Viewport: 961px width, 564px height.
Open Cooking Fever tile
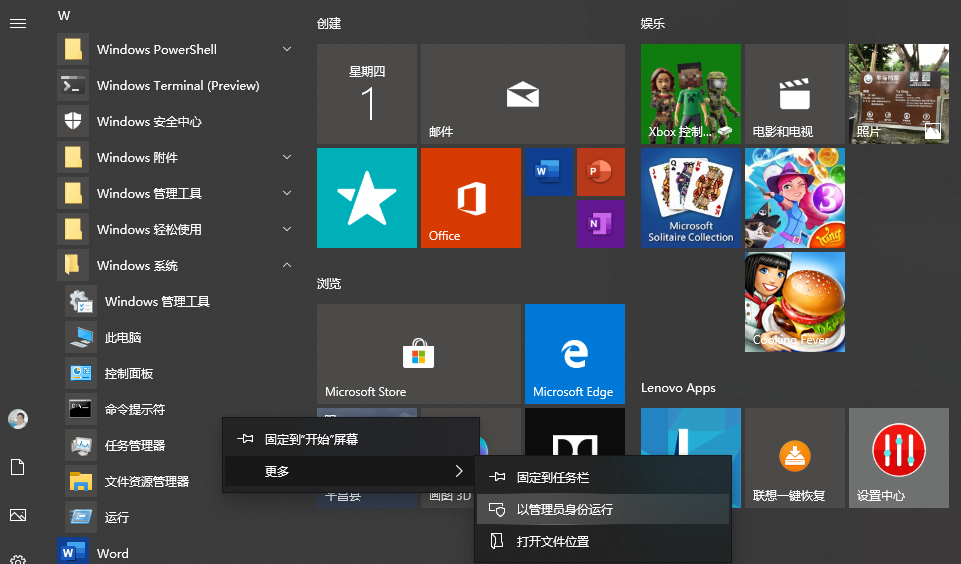795,302
